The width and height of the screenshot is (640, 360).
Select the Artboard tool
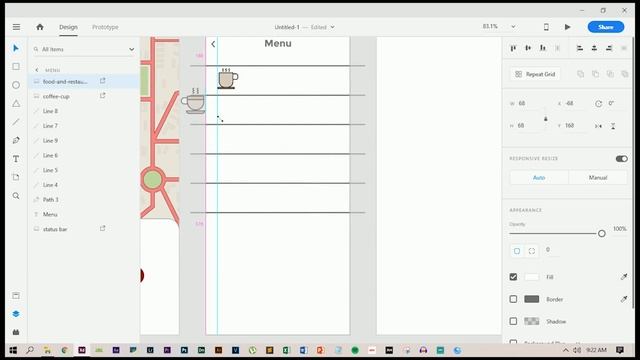[16, 177]
